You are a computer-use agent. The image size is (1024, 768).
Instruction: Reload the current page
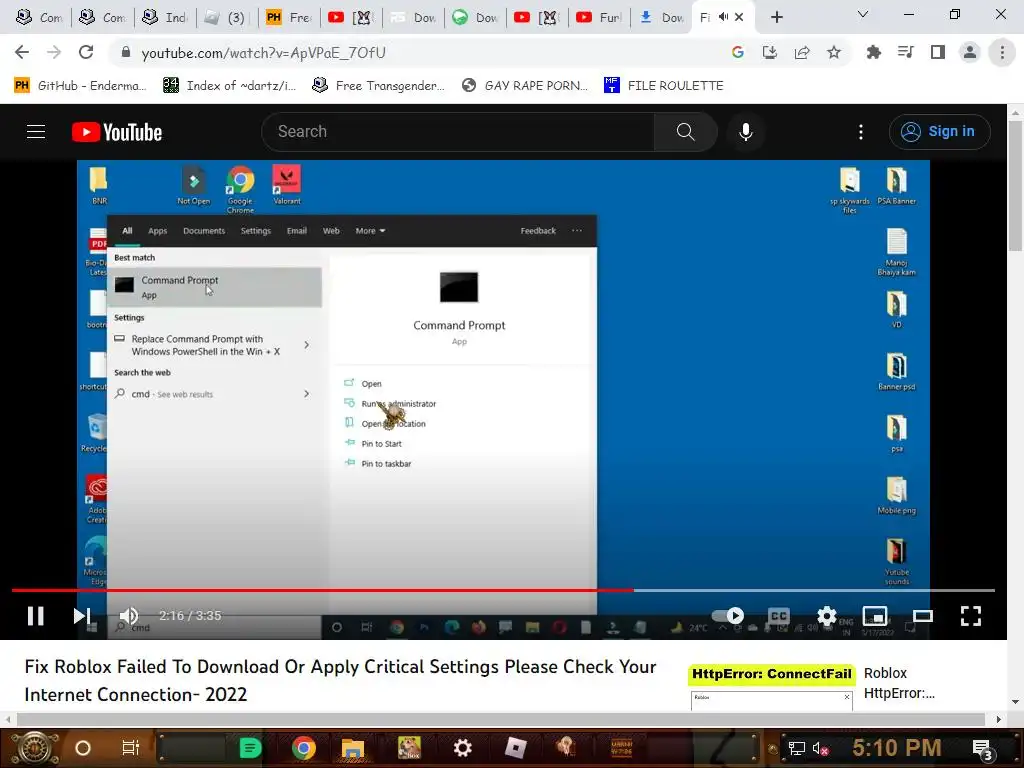click(x=86, y=52)
